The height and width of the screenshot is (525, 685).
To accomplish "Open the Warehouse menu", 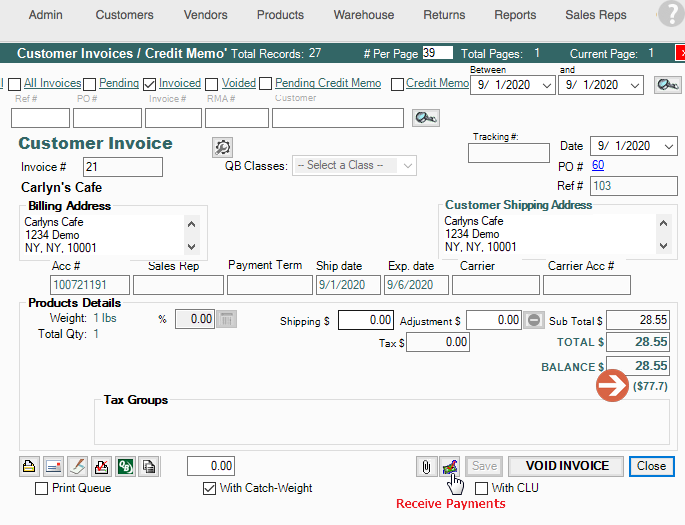I will (x=363, y=15).
